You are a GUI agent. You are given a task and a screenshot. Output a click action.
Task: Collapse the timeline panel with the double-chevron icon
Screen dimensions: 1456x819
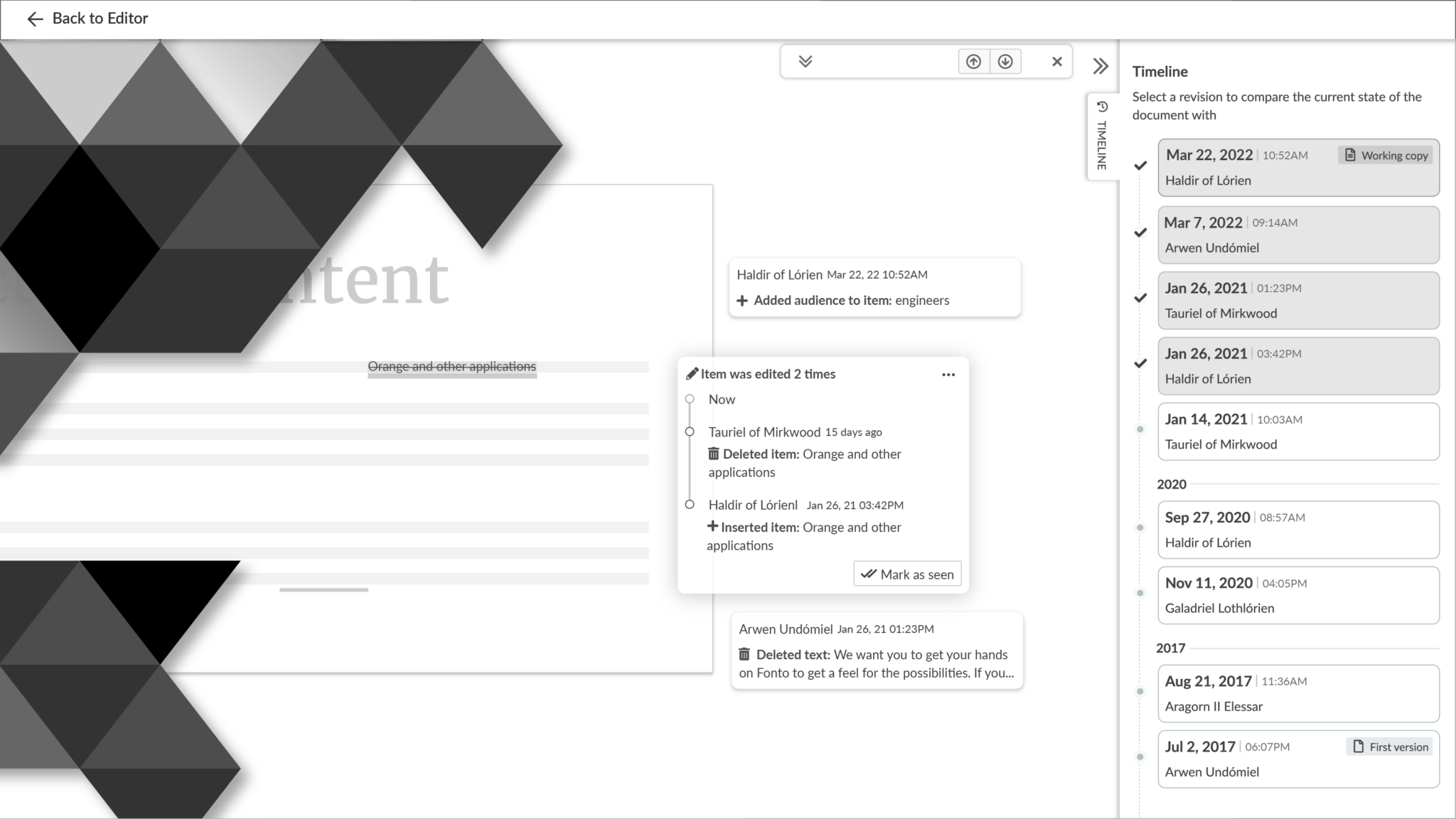pos(1101,65)
